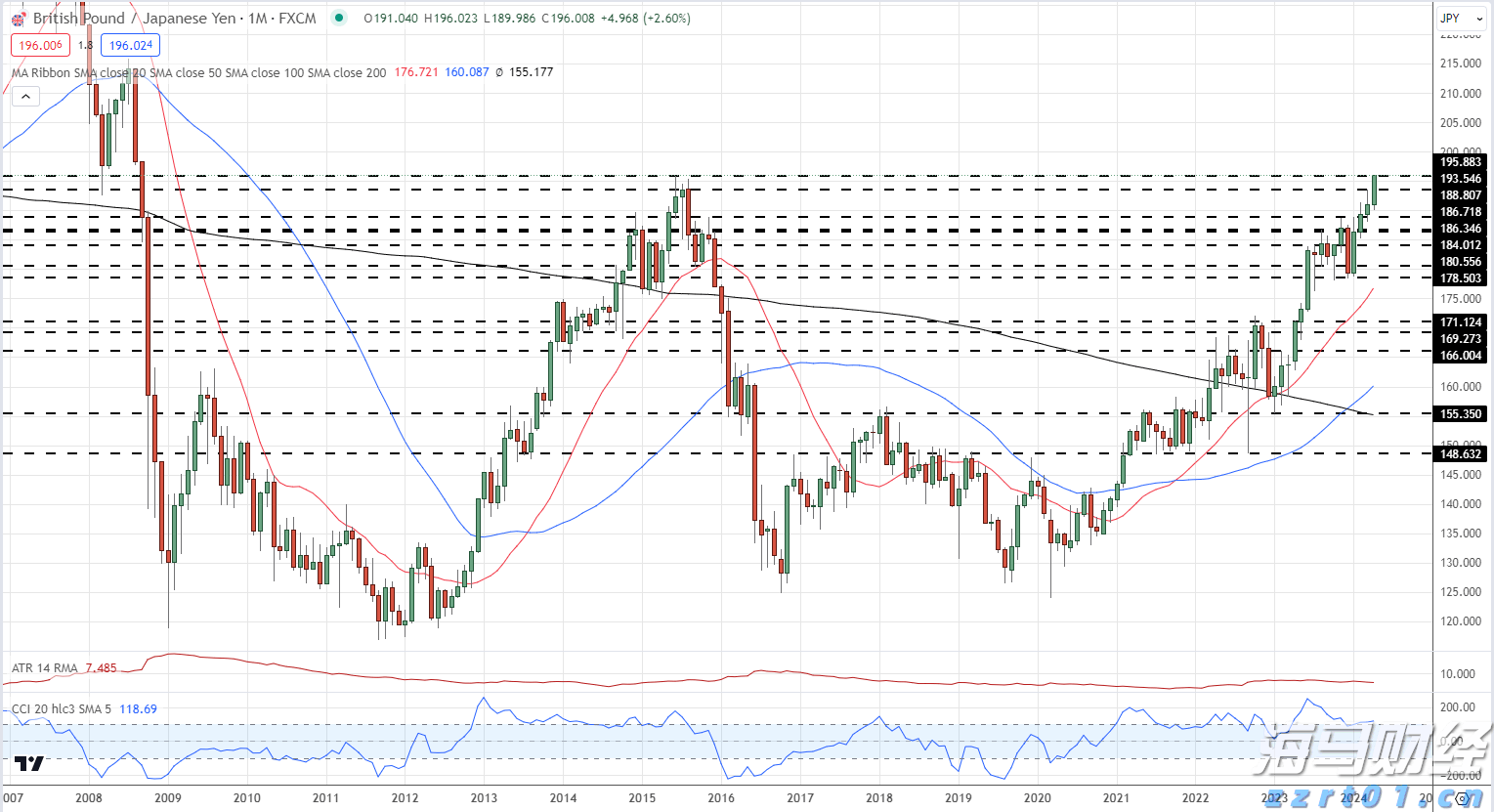Click the MA value 176.721
The height and width of the screenshot is (812, 1494).
[416, 72]
